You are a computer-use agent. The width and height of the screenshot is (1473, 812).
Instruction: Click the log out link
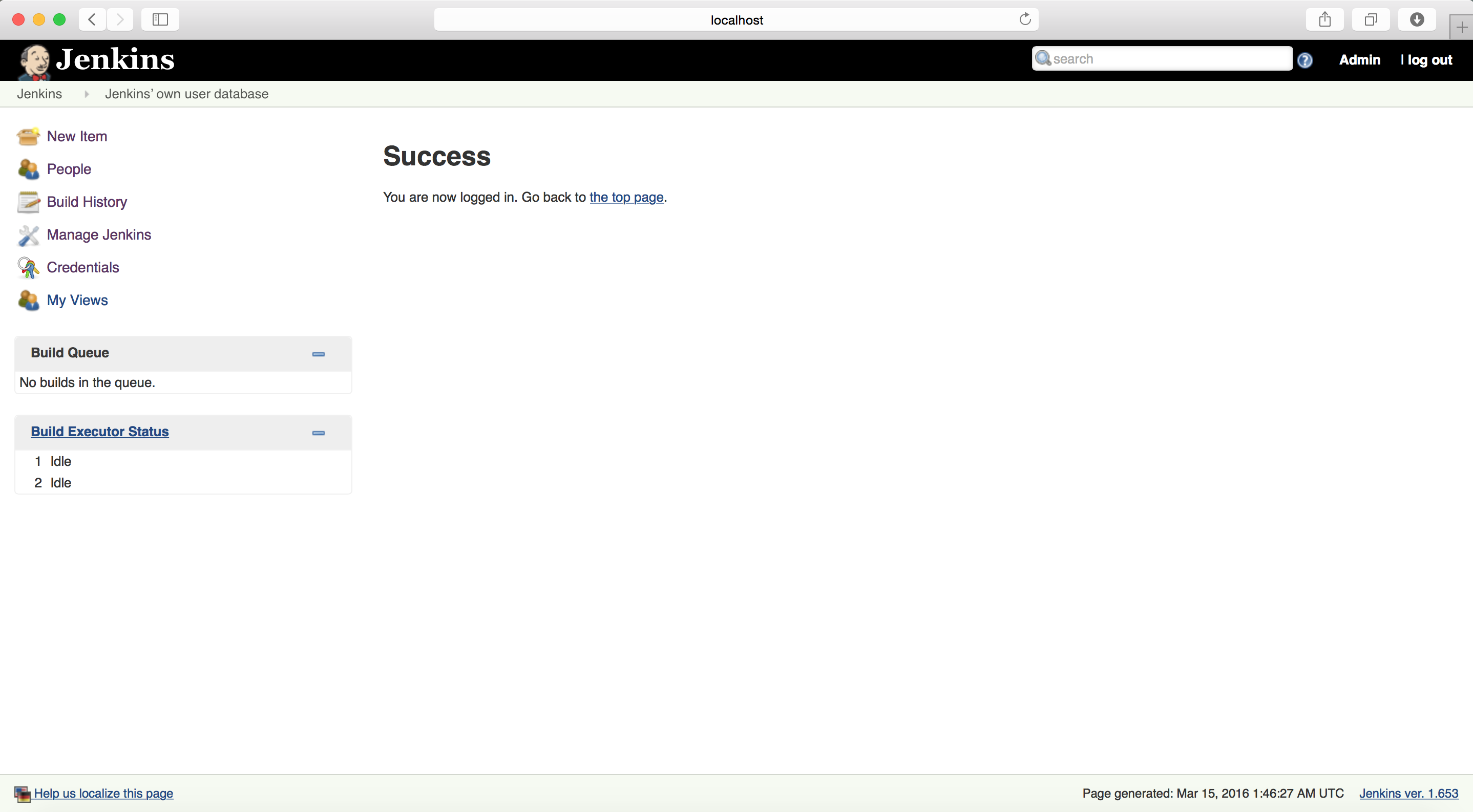[x=1429, y=60]
